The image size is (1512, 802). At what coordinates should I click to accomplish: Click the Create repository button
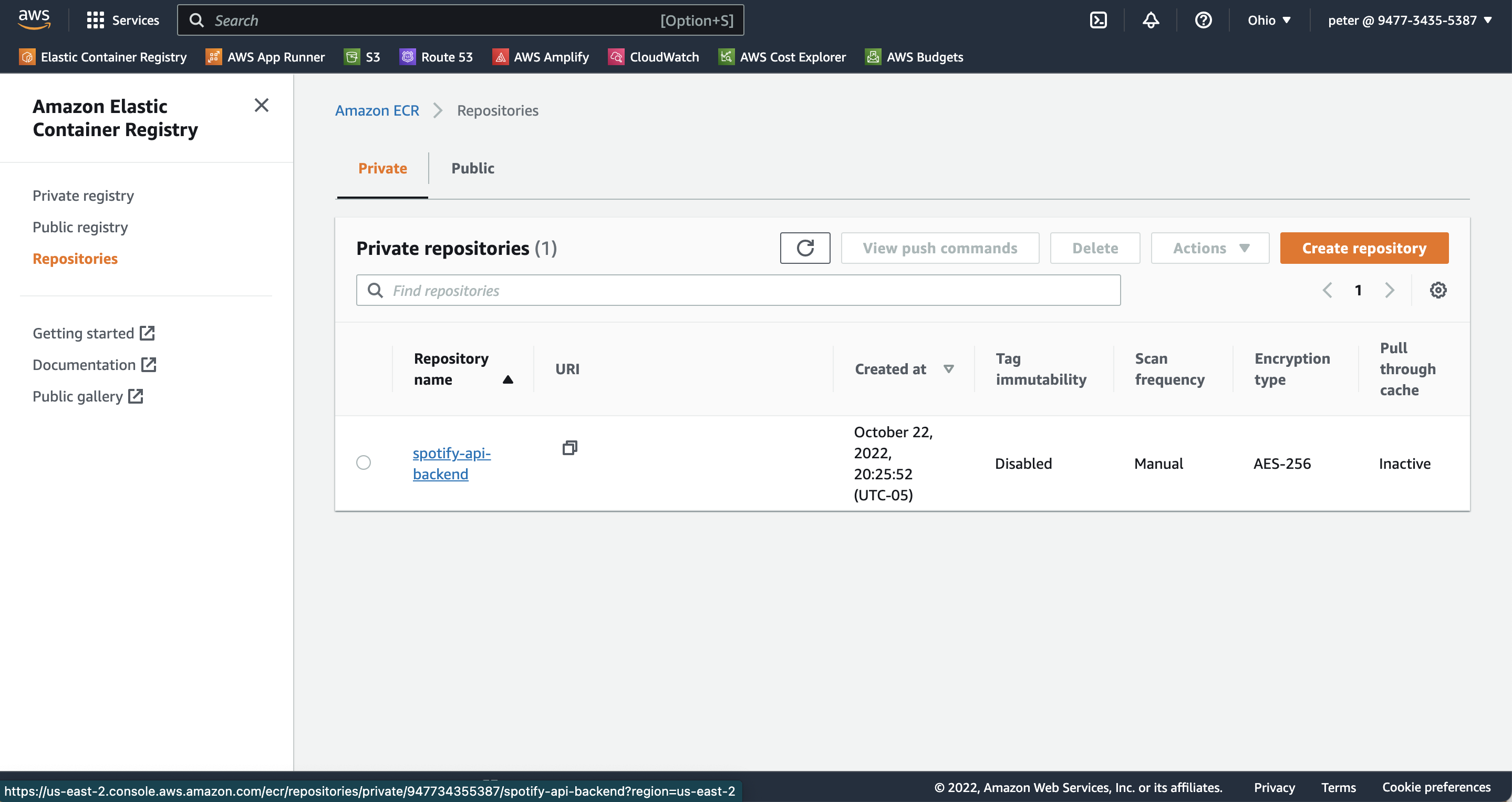click(1363, 248)
